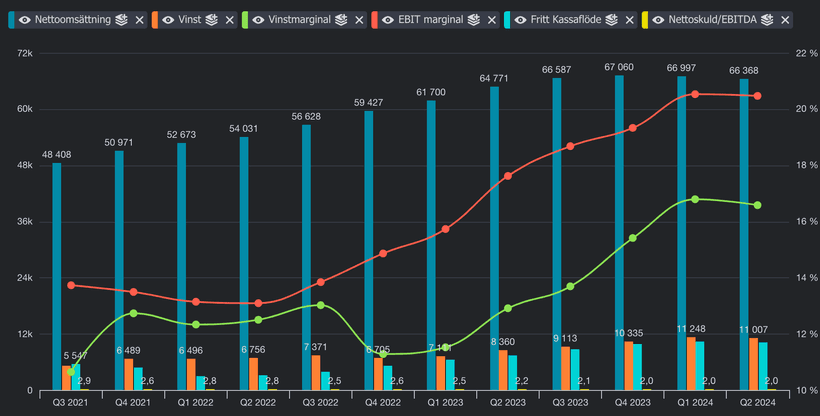Click the layers icon next to Vinst
This screenshot has width=820, height=416.
pyautogui.click(x=211, y=20)
